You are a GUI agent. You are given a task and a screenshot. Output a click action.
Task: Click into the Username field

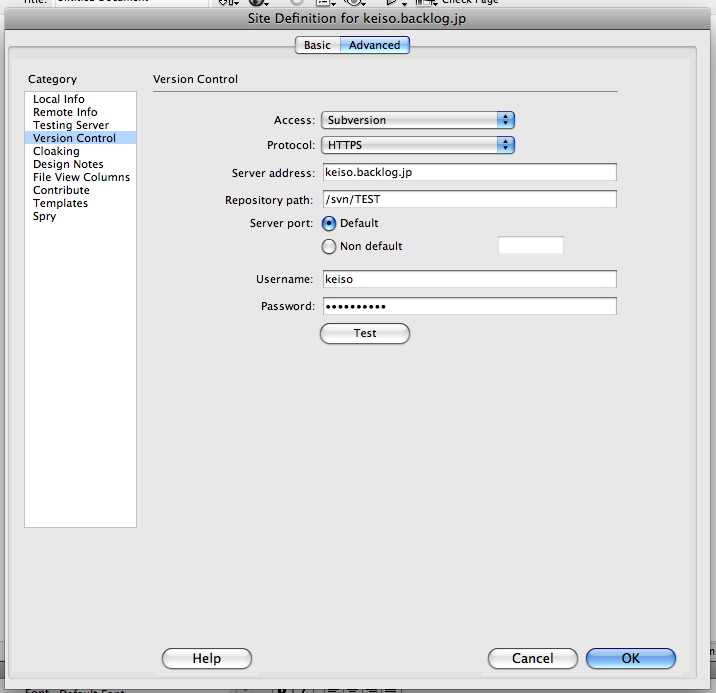coord(468,279)
